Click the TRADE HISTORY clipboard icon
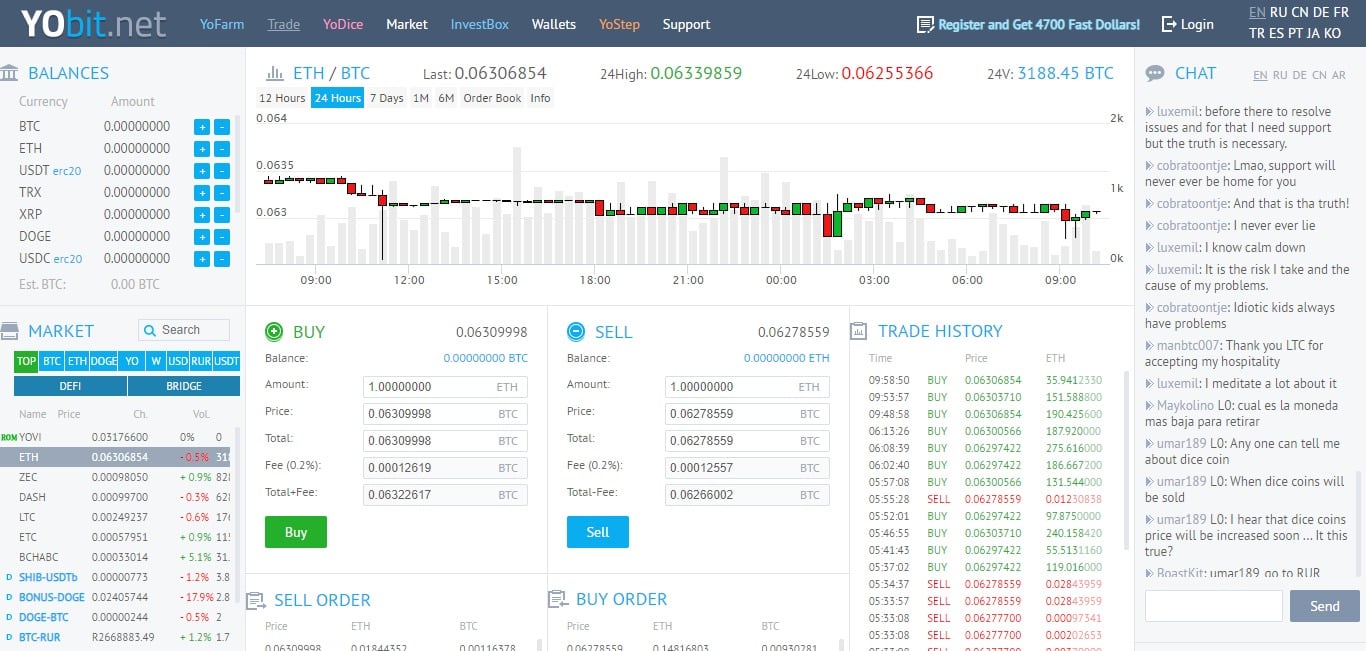 (x=858, y=330)
